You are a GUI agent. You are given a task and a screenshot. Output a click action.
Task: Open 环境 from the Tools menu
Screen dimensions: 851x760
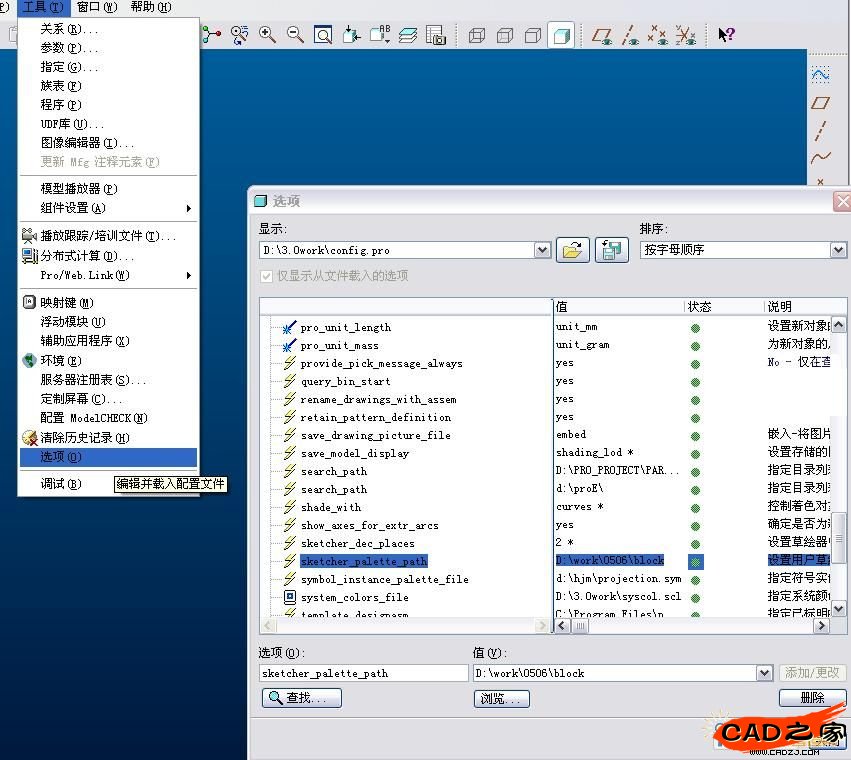61,360
